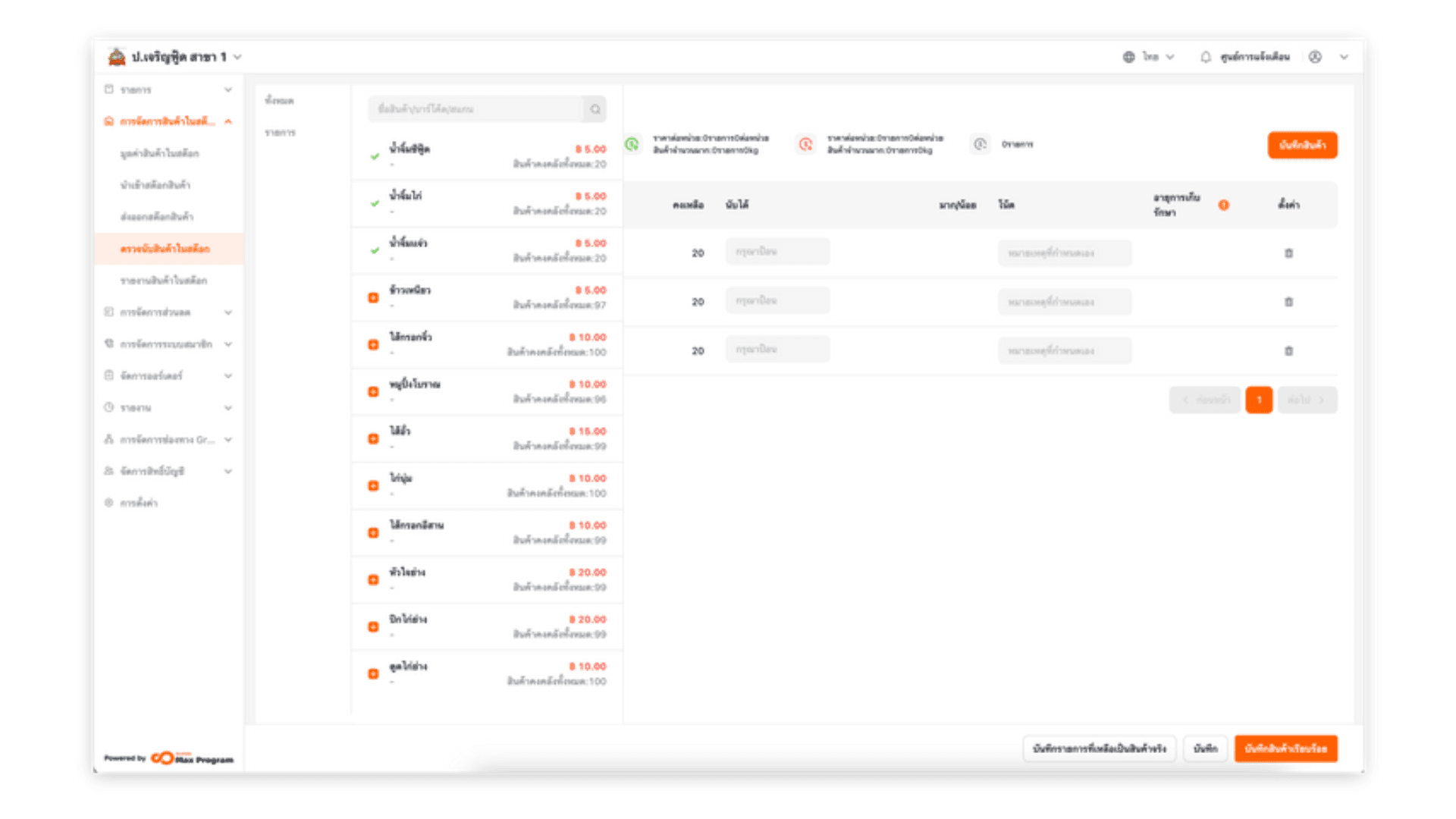Viewport: 1456px width, 819px height.
Task: Click the orange info icon in table header
Action: click(x=1223, y=205)
